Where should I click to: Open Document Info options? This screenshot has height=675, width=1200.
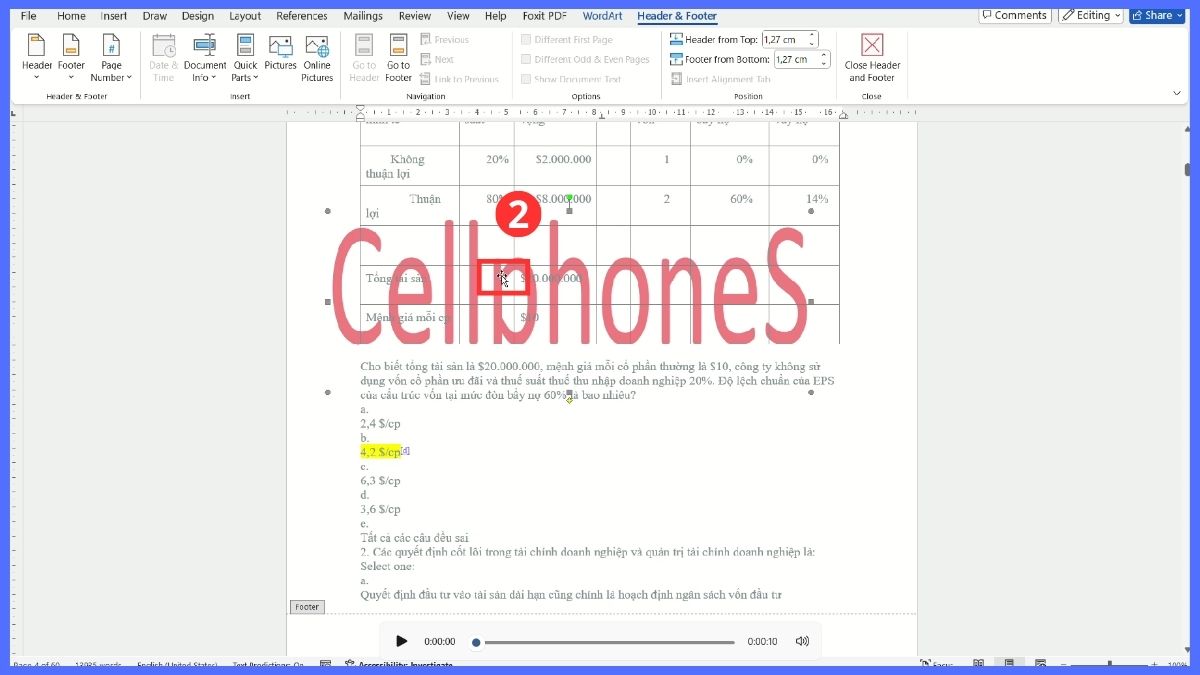click(204, 57)
